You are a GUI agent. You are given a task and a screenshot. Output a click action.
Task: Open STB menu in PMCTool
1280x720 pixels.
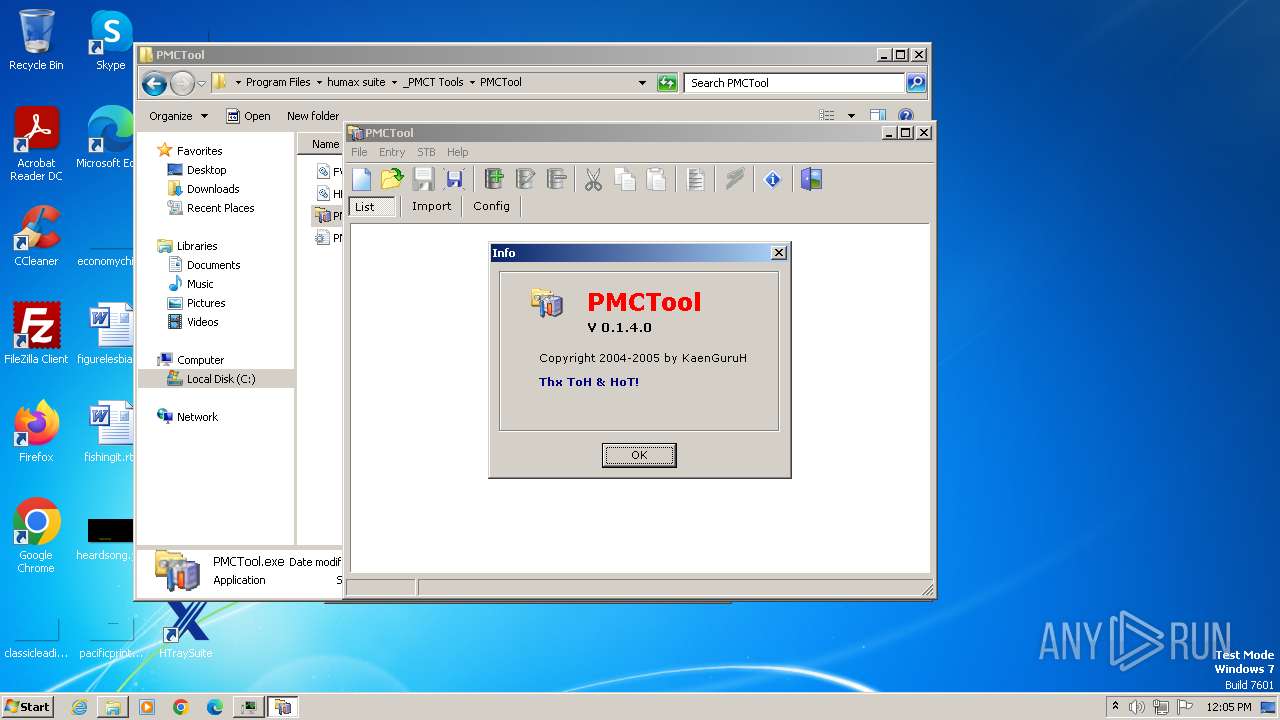coord(426,152)
